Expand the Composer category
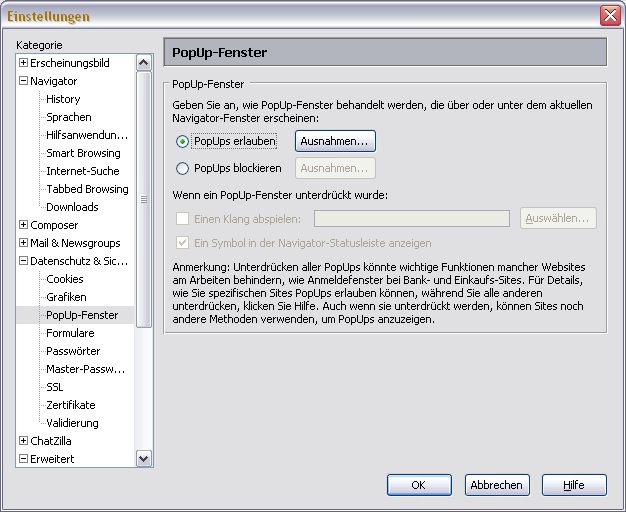The height and width of the screenshot is (512, 626). (24, 224)
